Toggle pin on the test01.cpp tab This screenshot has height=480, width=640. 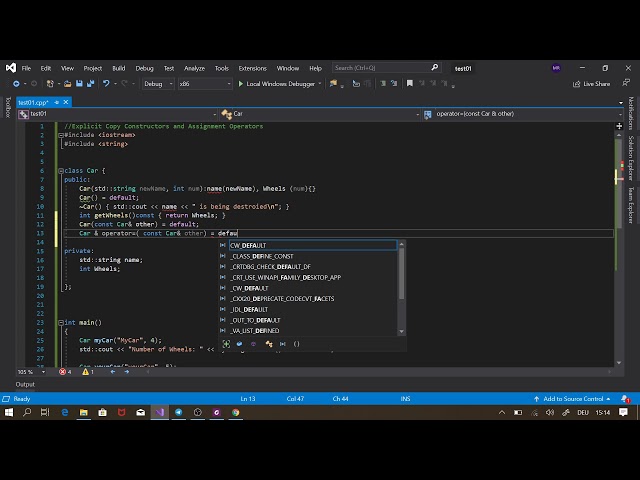57,102
